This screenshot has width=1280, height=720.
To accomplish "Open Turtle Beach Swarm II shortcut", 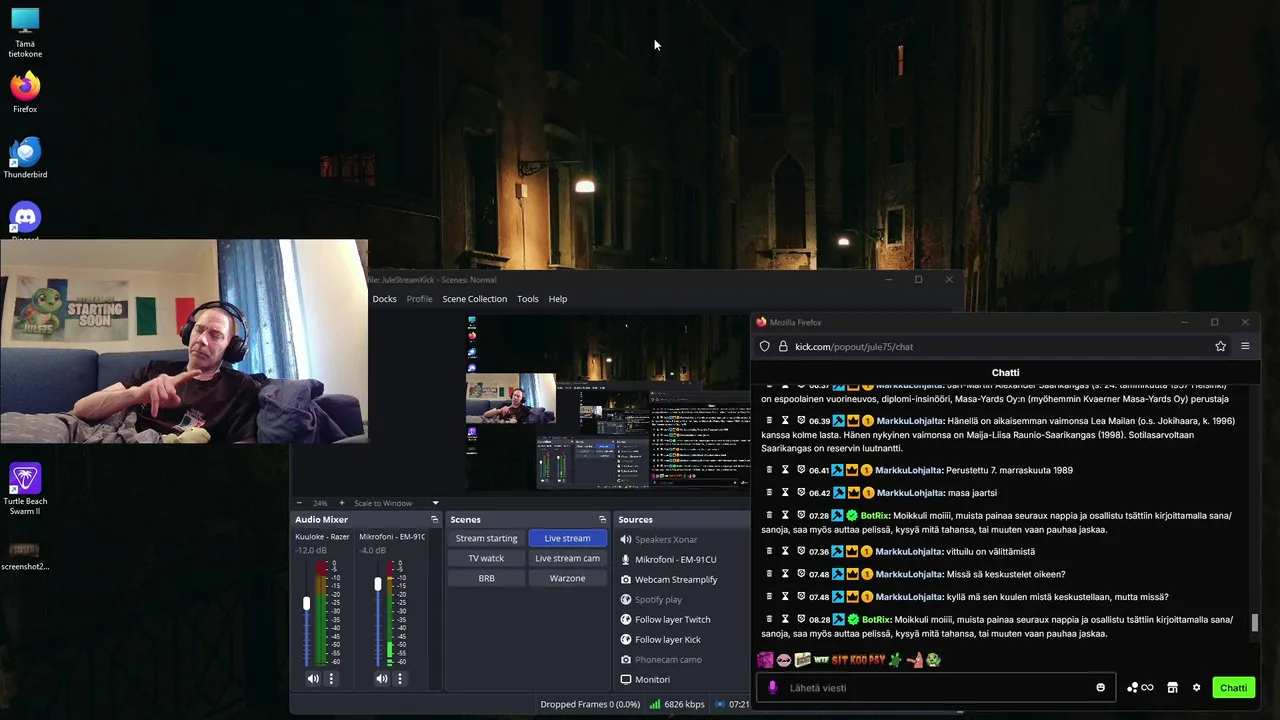I will 25,489.
